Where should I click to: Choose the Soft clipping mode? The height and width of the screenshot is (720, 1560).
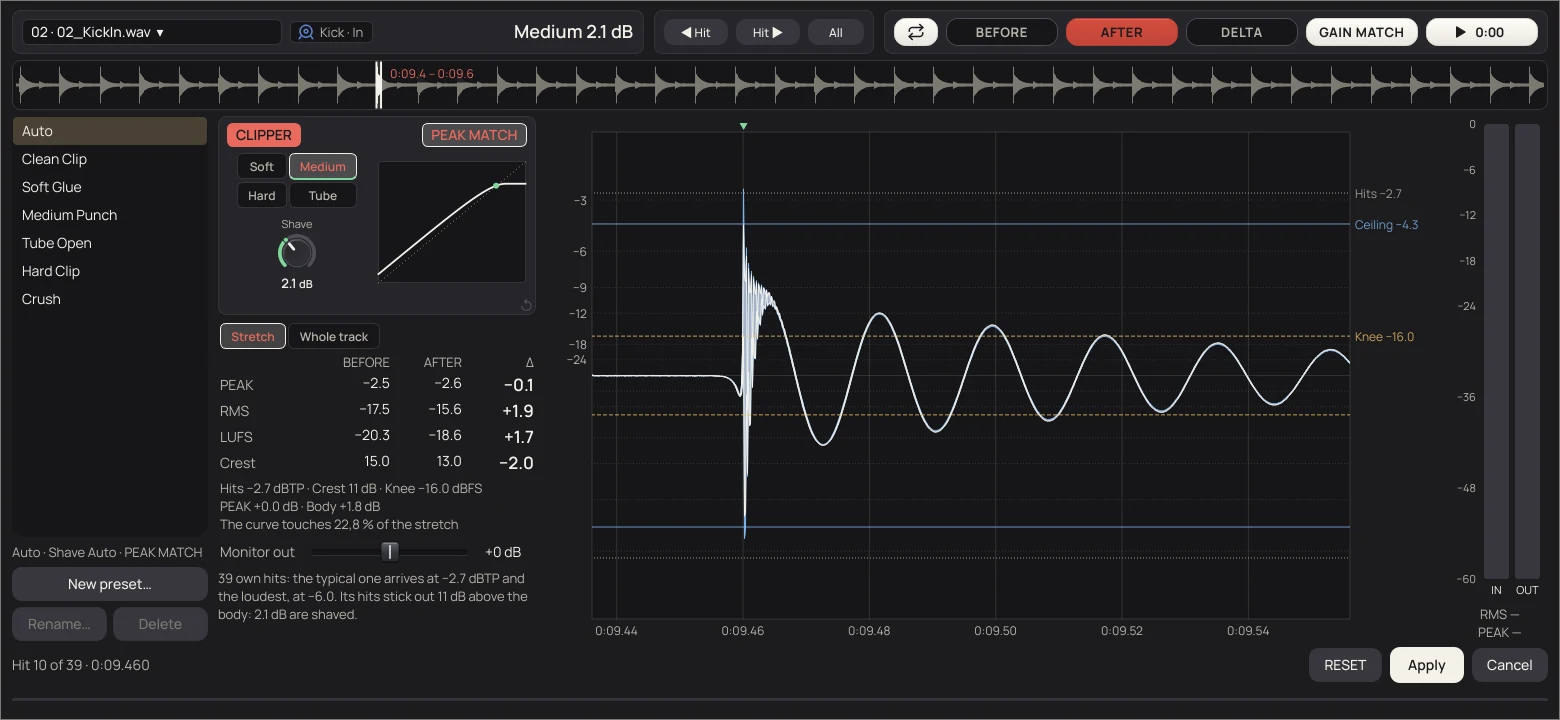coord(262,167)
